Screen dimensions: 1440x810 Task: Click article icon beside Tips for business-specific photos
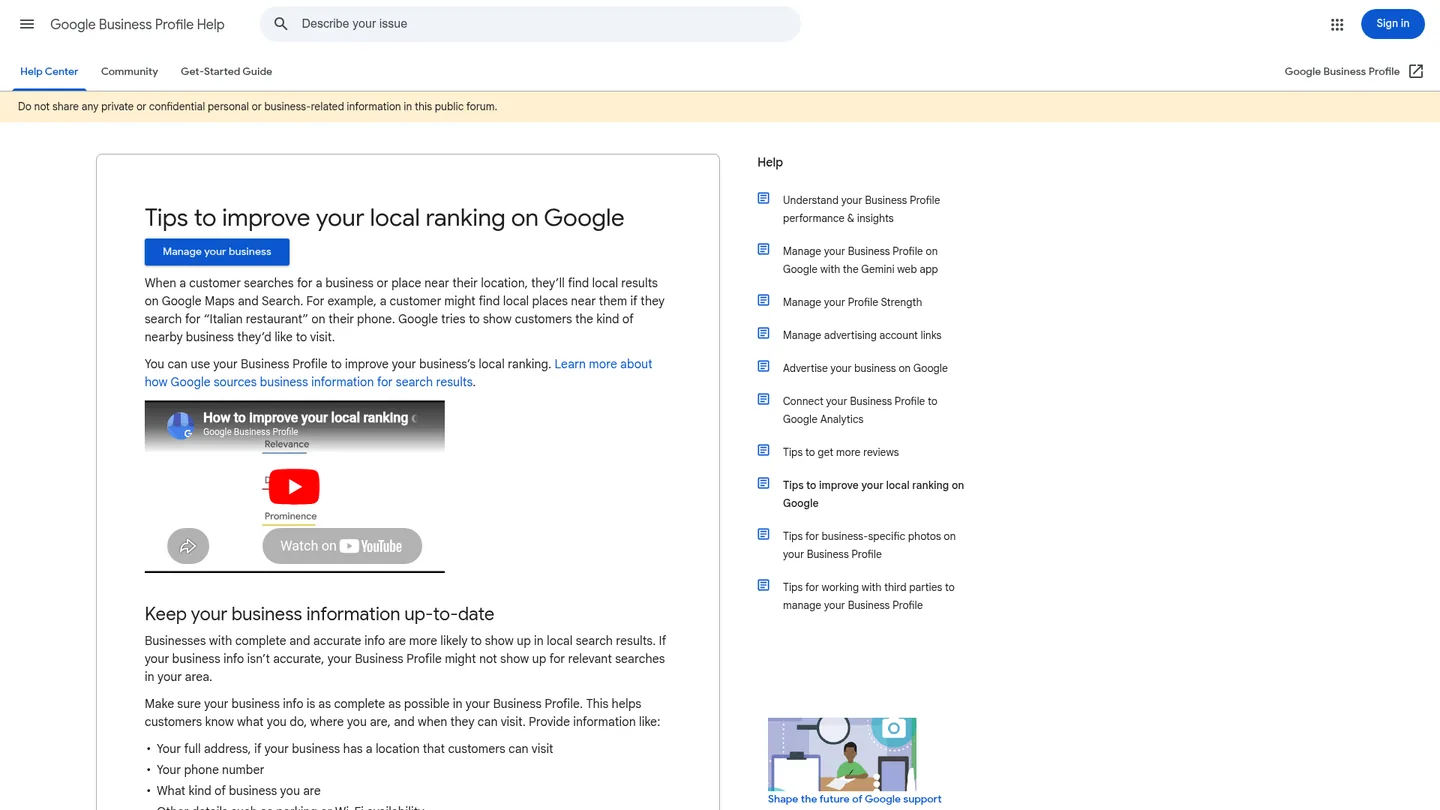click(763, 535)
